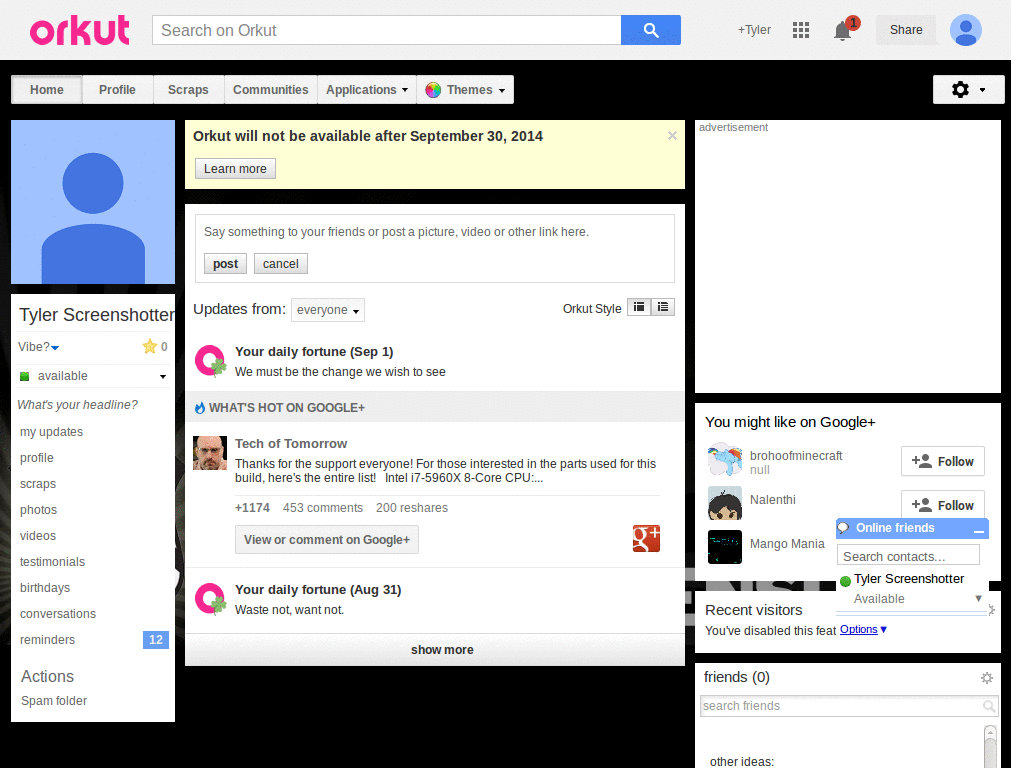Open the Google apps grid icon

(801, 30)
